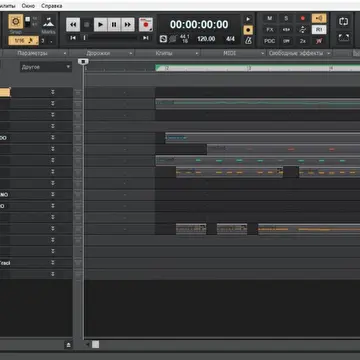This screenshot has width=360, height=360.
Task: Click the set-loop-to-selection icon below loop icon
Action: click(343, 37)
